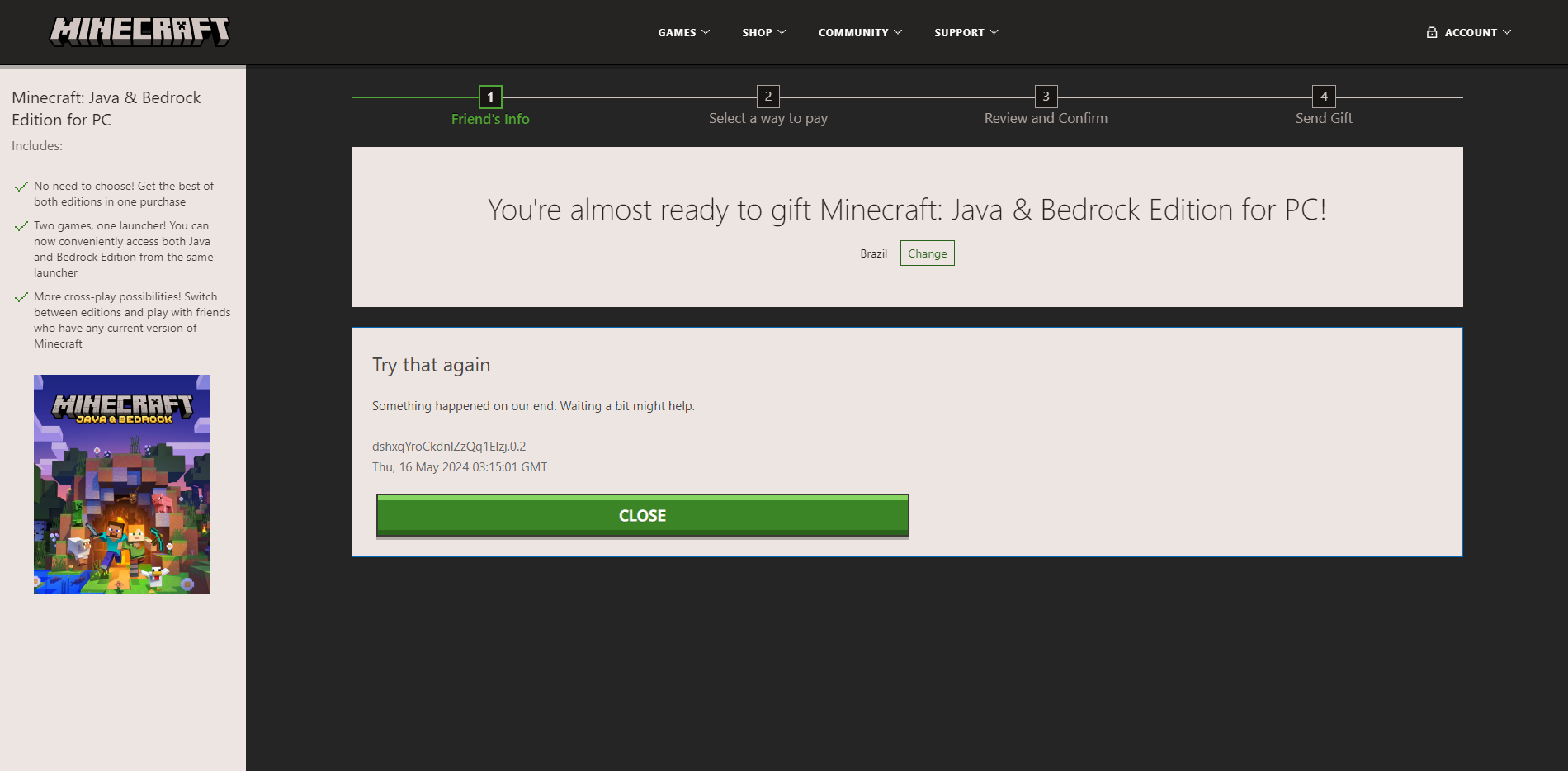Image resolution: width=1568 pixels, height=771 pixels.
Task: Click 'No need to choose!' feature text
Action: [x=124, y=194]
